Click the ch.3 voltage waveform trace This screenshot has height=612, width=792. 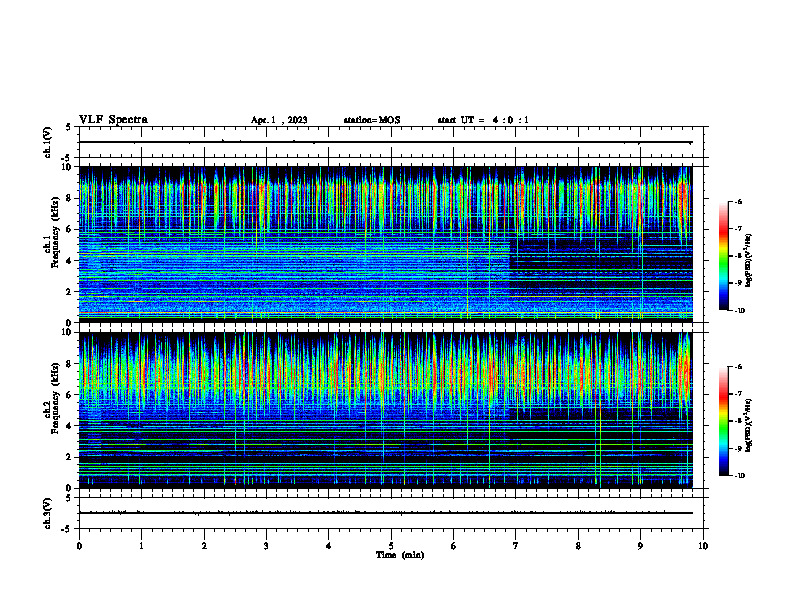pyautogui.click(x=386, y=513)
